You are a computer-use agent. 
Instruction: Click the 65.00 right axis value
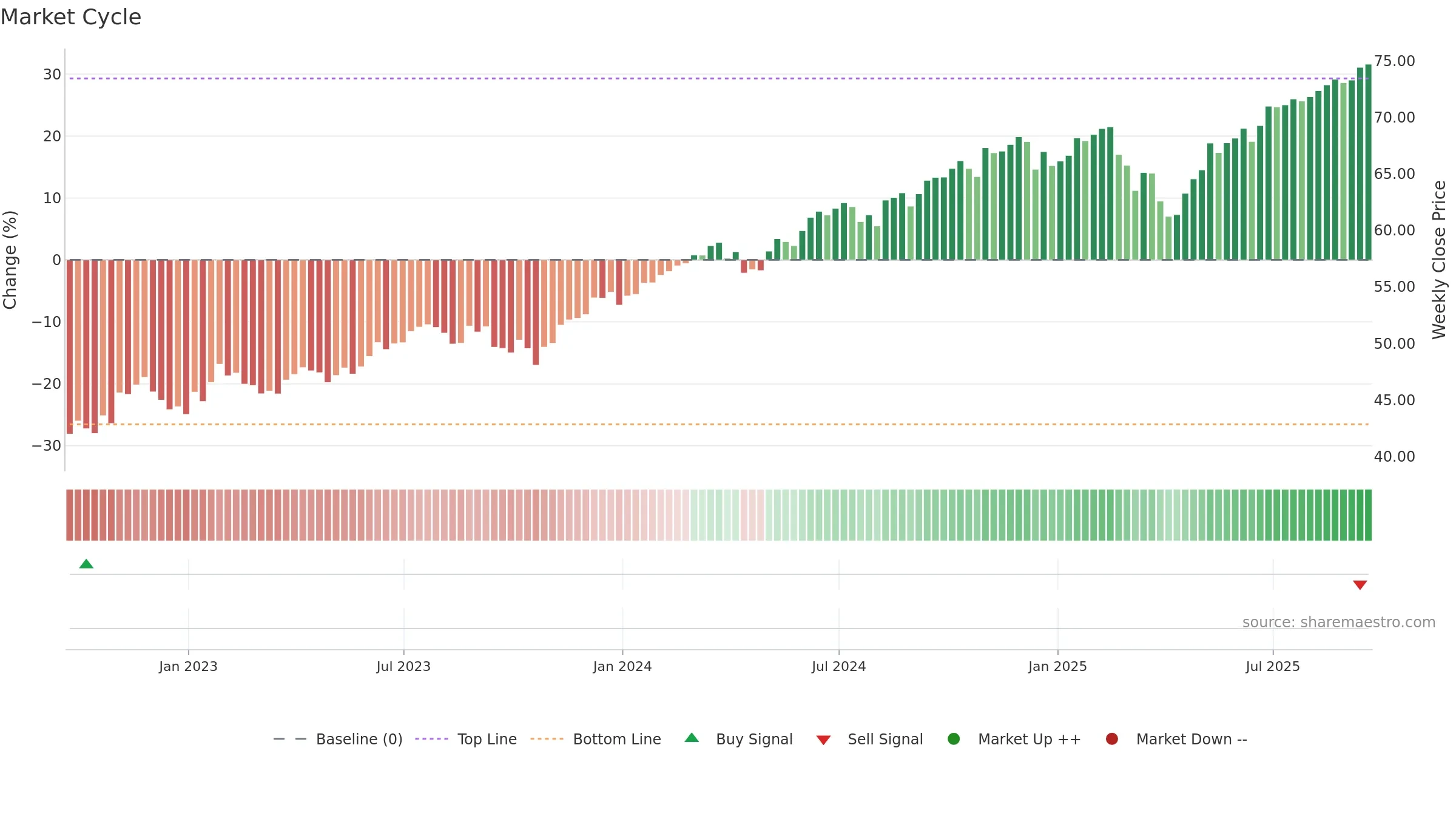point(1394,174)
